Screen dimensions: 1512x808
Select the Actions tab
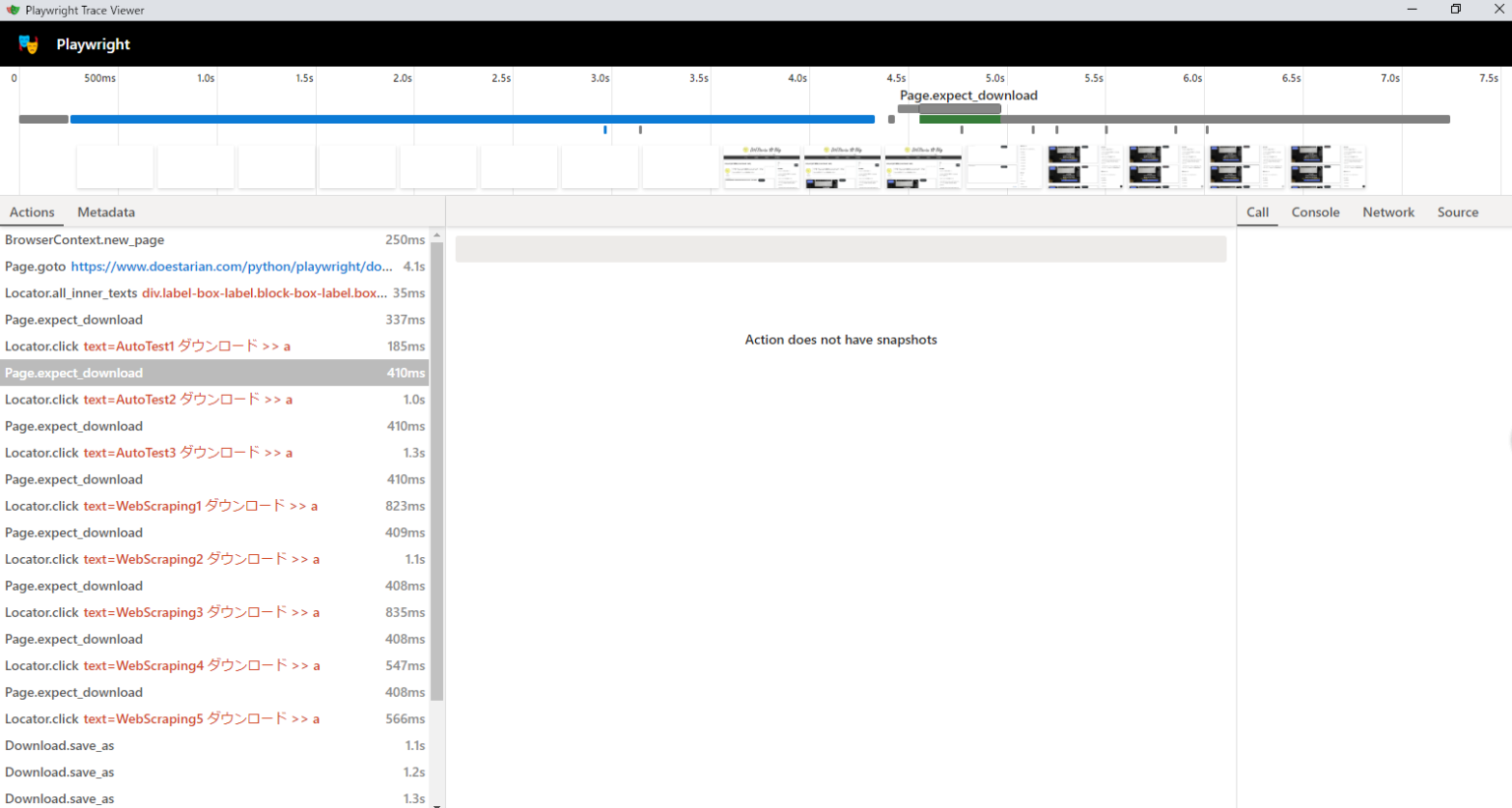[31, 212]
